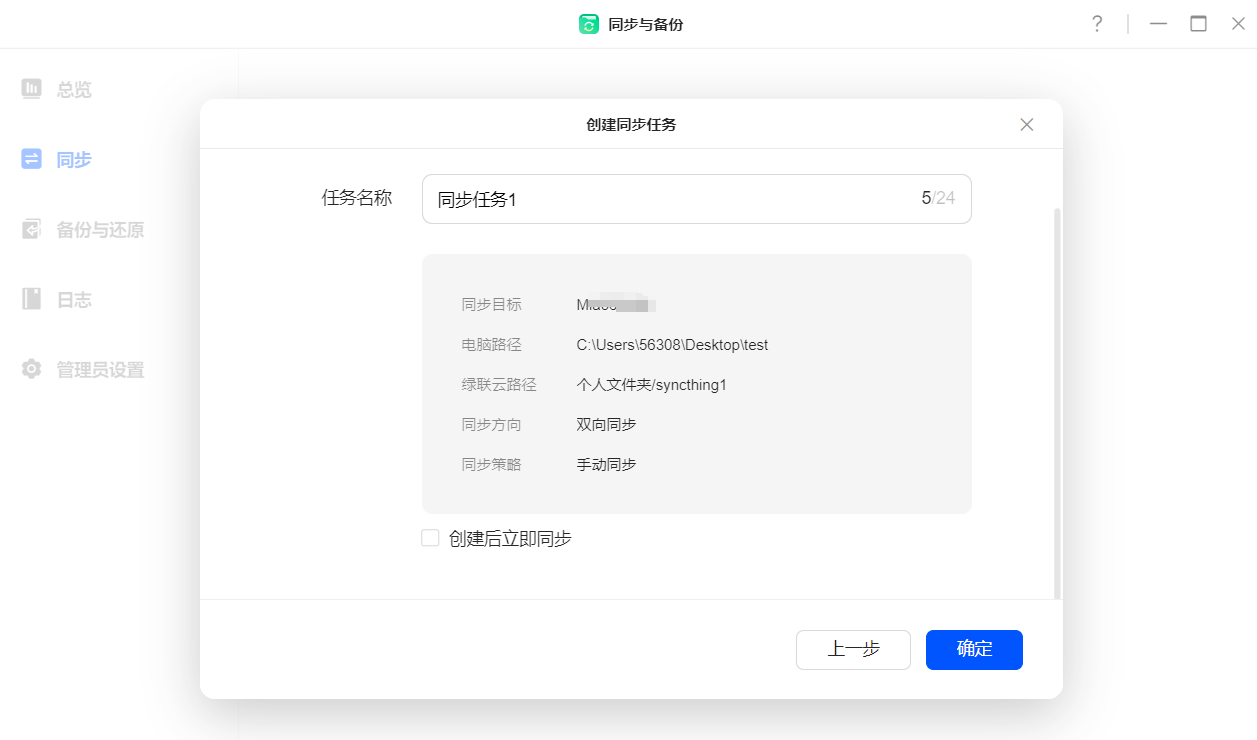Click the 个人文件夹/syncthing1 cloud path
This screenshot has height=740, width=1257.
pos(651,385)
